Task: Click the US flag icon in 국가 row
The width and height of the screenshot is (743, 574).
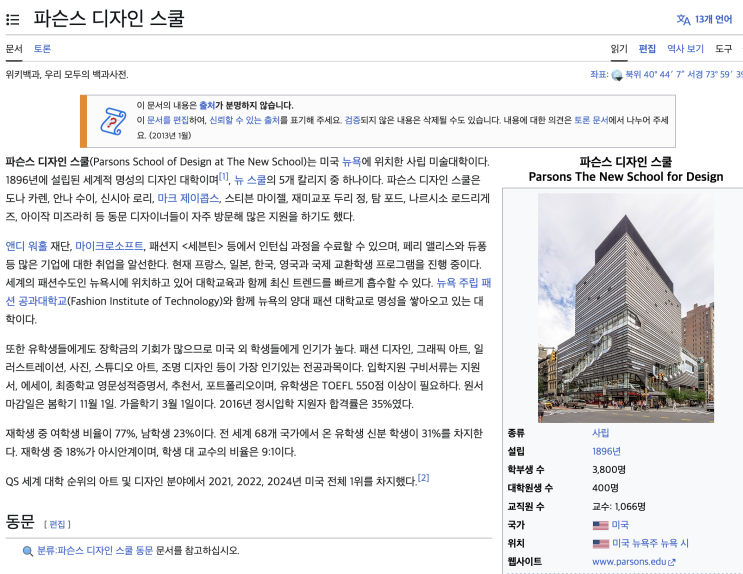Action: point(600,525)
